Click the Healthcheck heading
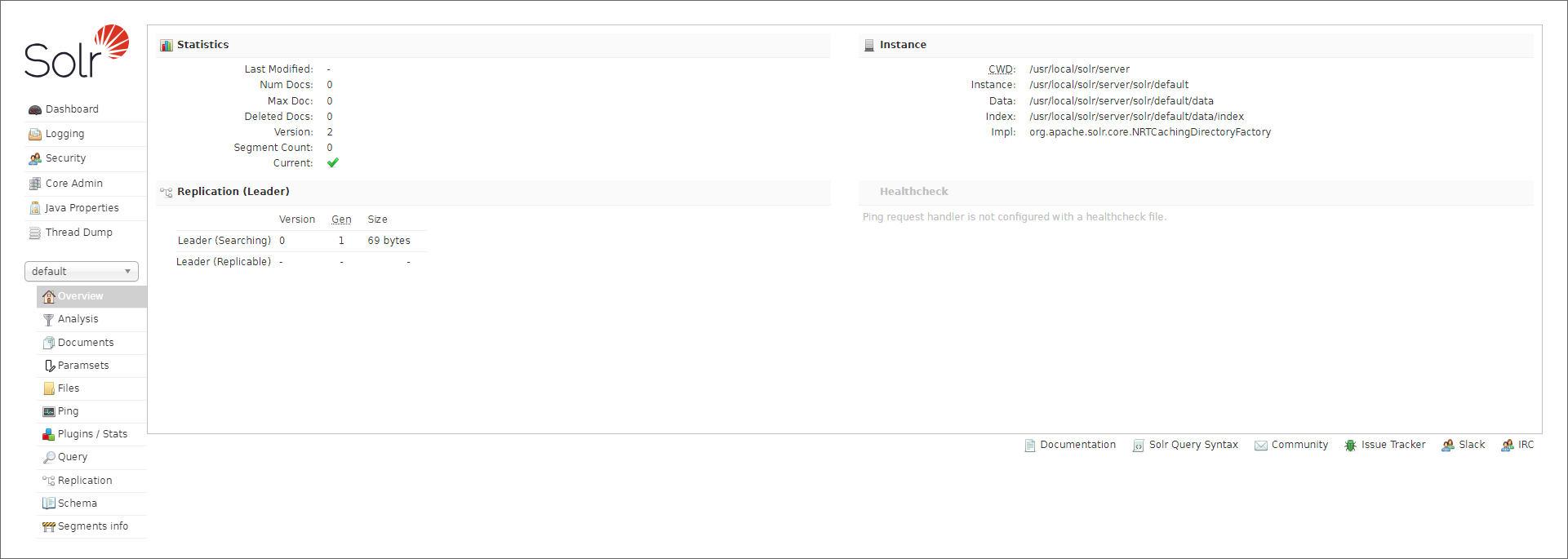The width and height of the screenshot is (1568, 559). (x=913, y=192)
